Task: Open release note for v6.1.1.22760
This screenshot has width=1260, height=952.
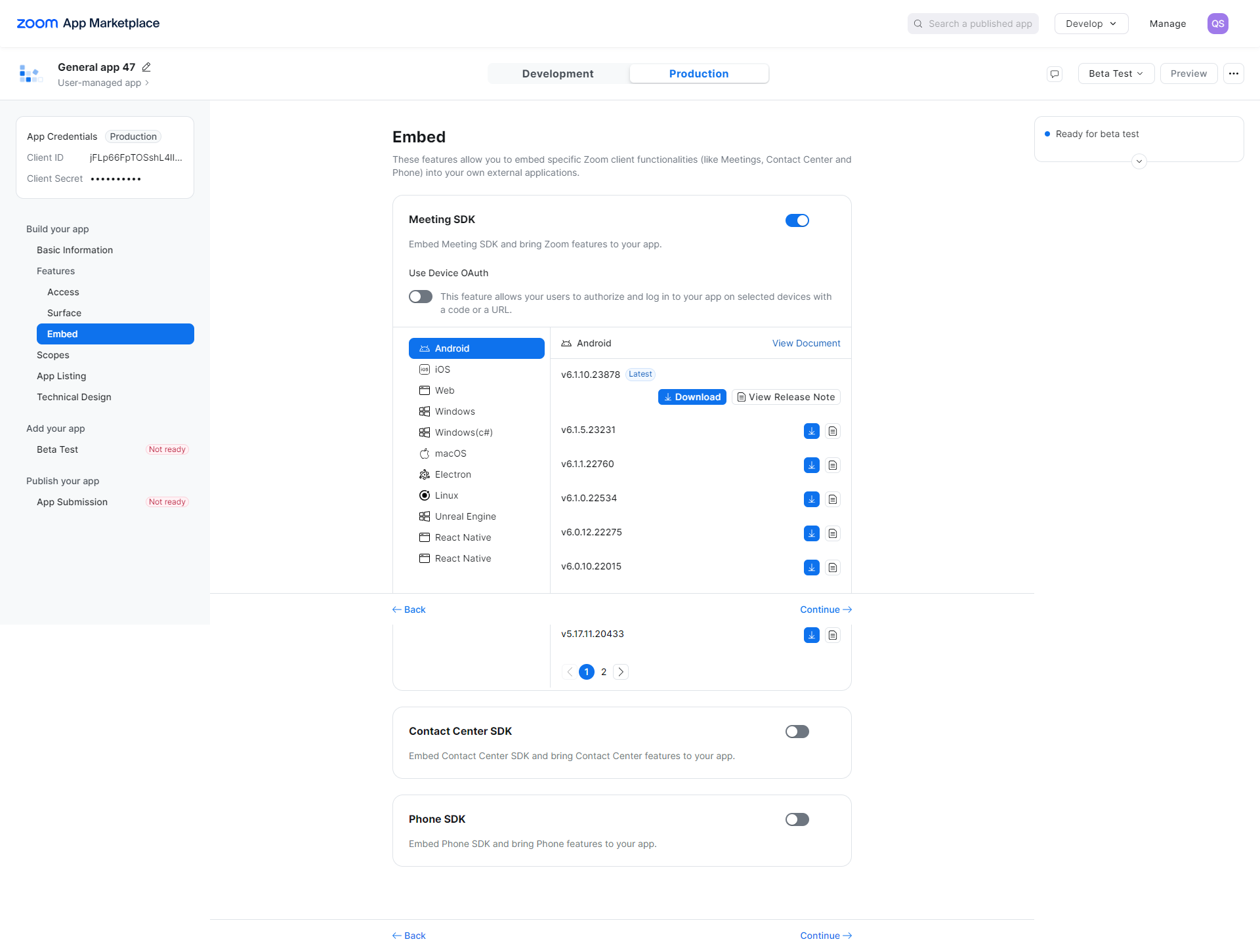Action: (x=832, y=465)
